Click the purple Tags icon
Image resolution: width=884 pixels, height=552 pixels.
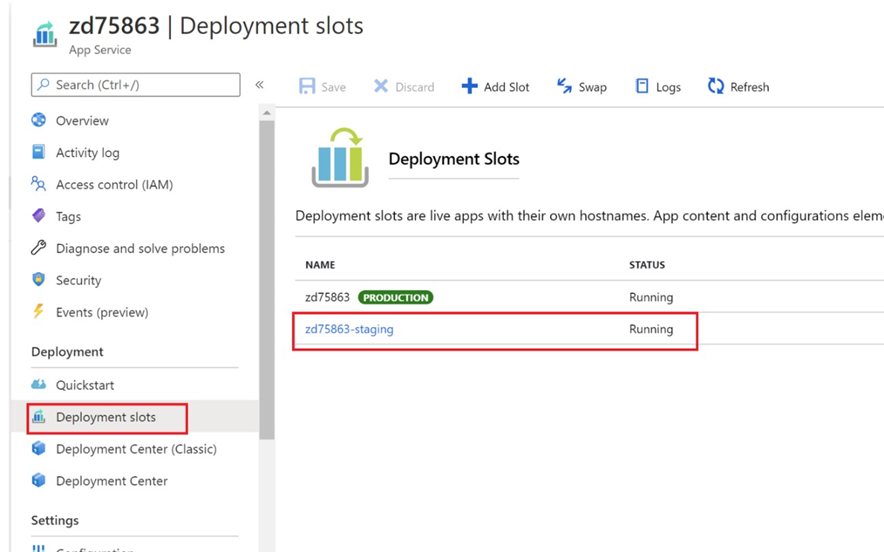coord(39,216)
